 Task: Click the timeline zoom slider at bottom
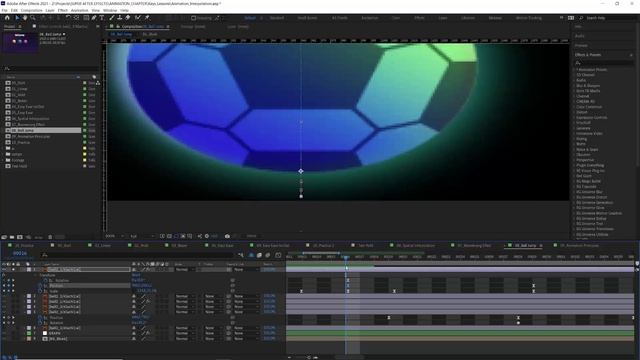click(309, 357)
